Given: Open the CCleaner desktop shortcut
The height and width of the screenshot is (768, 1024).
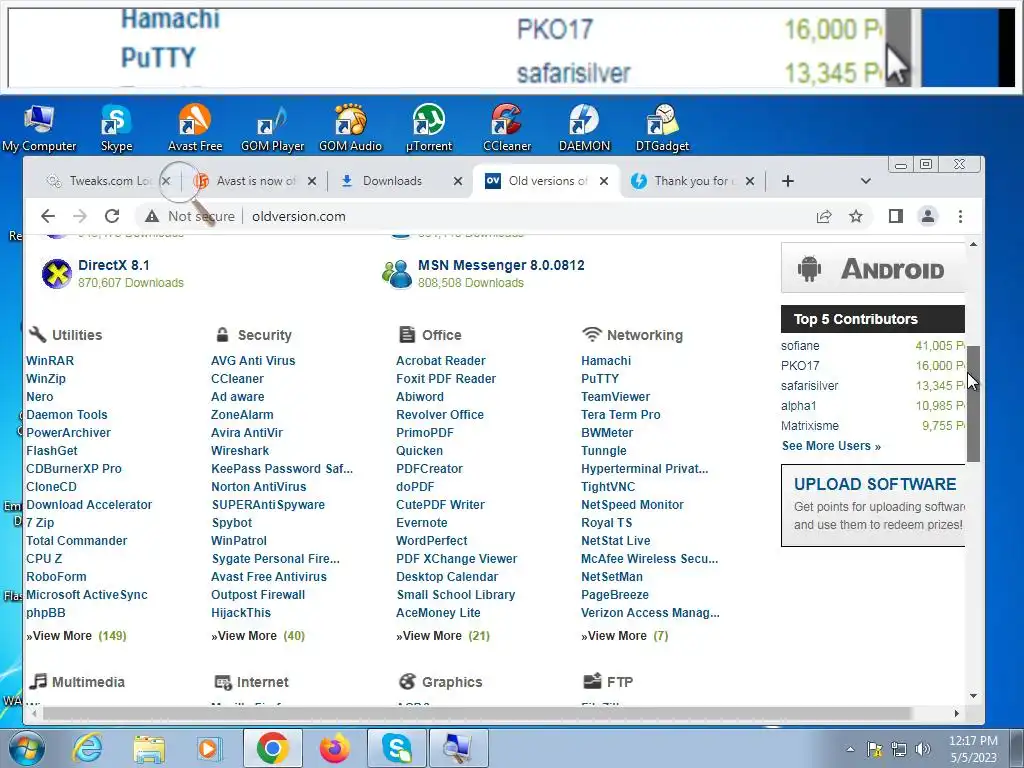Looking at the screenshot, I should pyautogui.click(x=507, y=128).
